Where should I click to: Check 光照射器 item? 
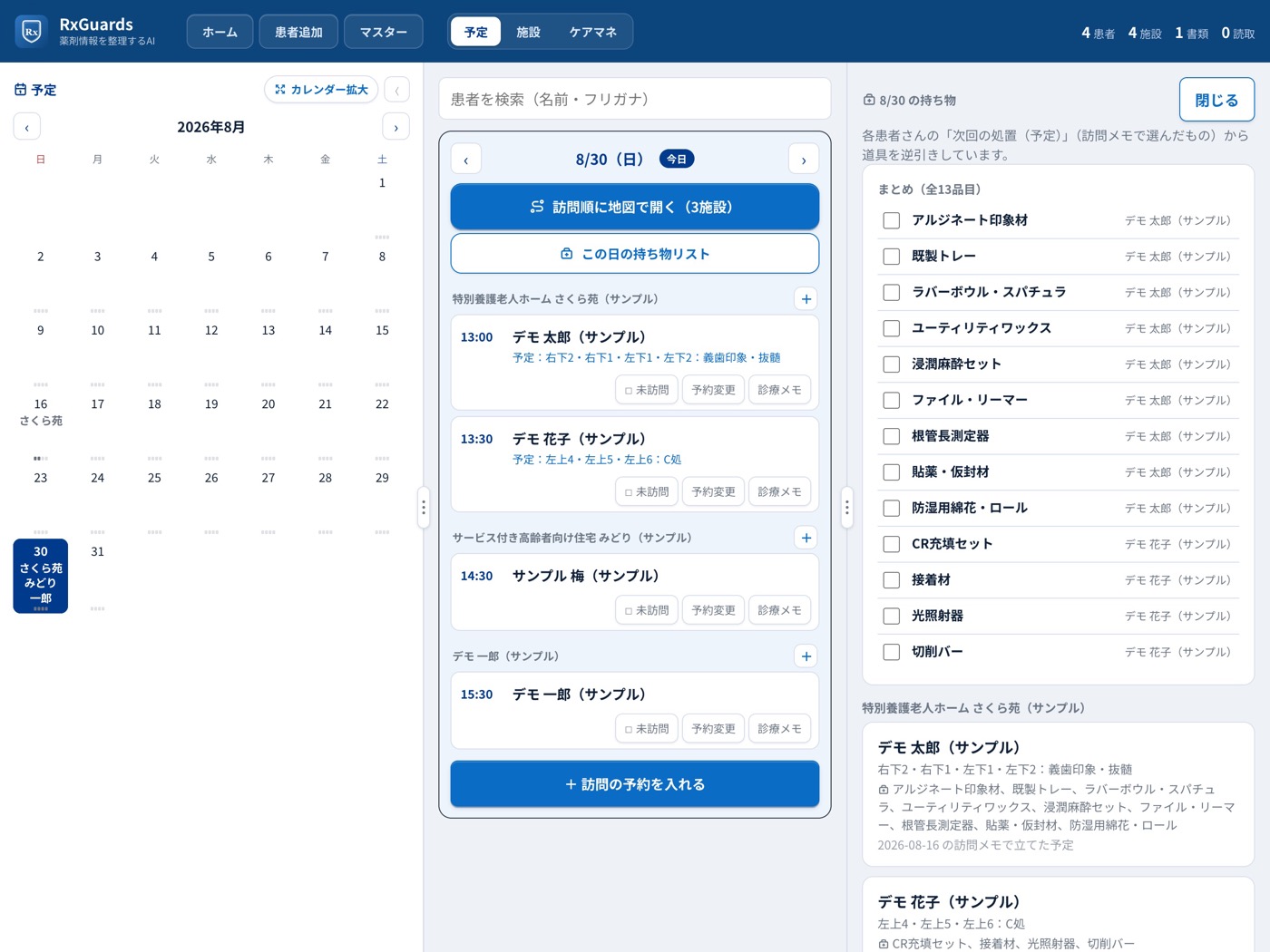892,616
